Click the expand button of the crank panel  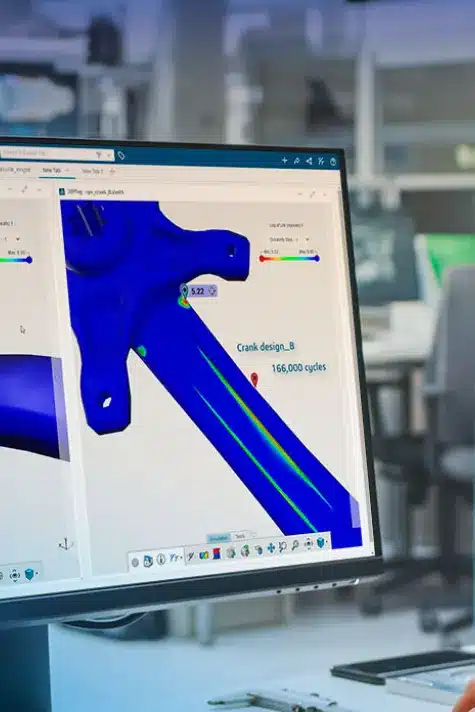tap(312, 194)
